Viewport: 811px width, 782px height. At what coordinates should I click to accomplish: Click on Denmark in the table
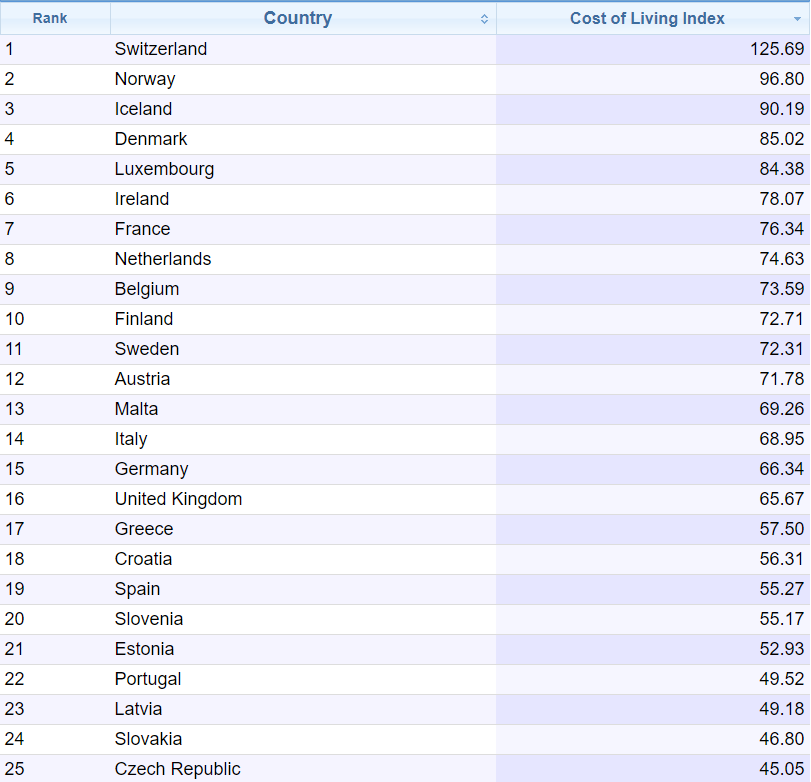(151, 139)
